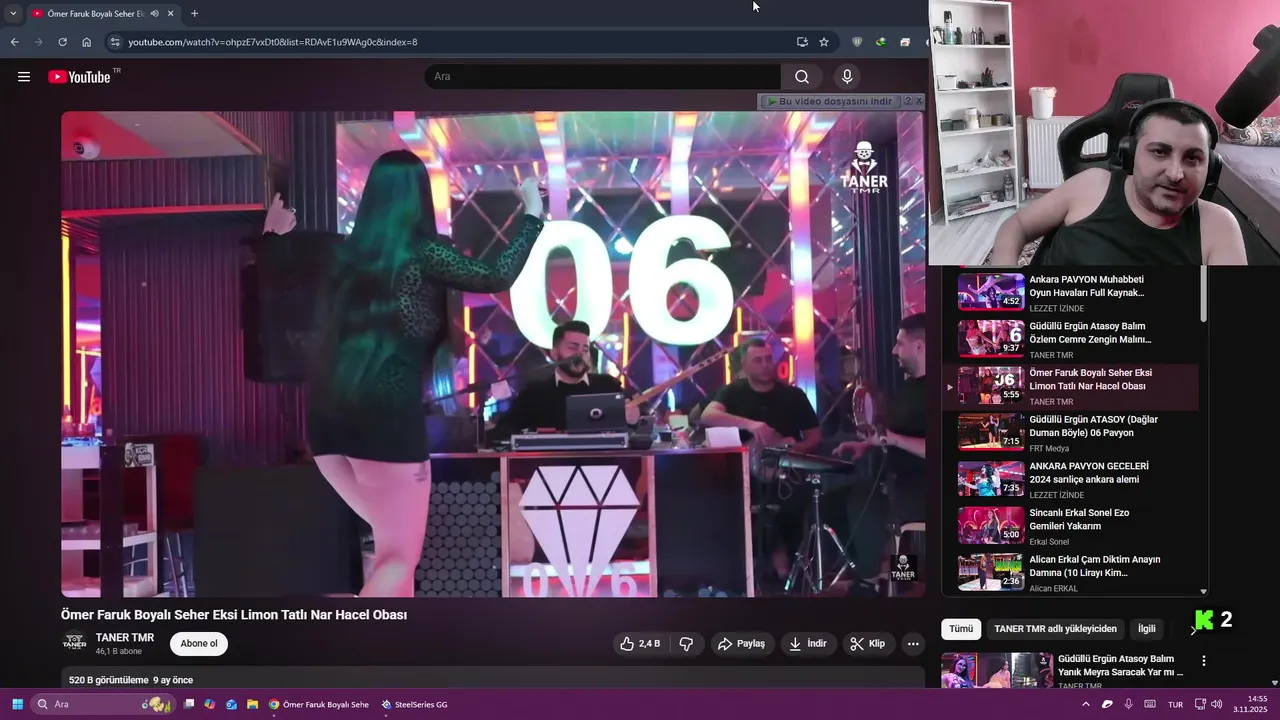Go to the YouTube home logo
The height and width of the screenshot is (720, 1280).
[x=80, y=77]
